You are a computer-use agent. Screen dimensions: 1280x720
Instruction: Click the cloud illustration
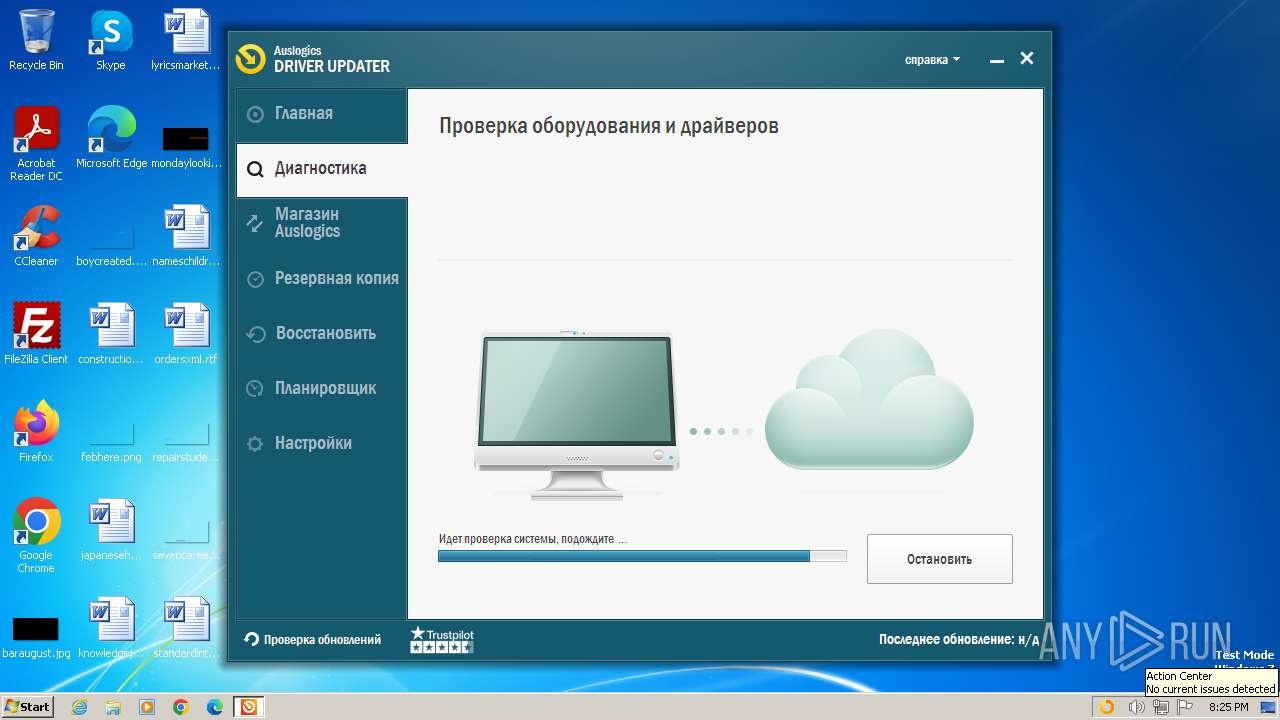tap(868, 399)
